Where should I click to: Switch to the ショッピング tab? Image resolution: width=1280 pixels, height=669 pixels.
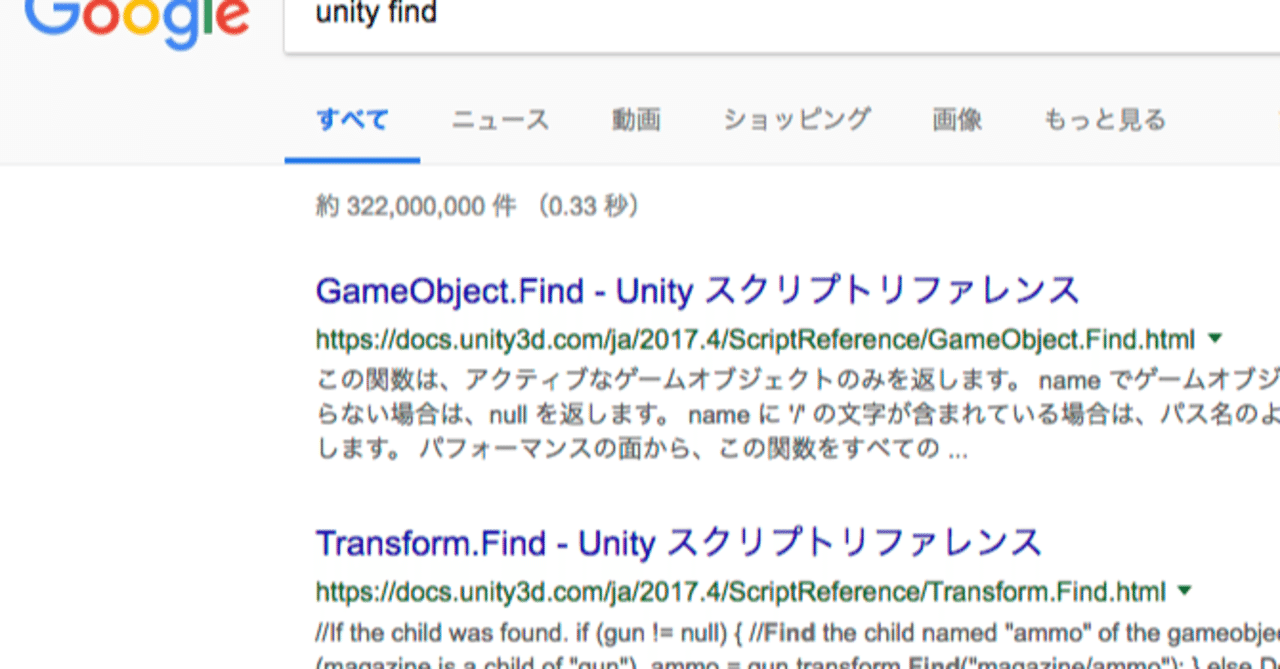pos(795,118)
